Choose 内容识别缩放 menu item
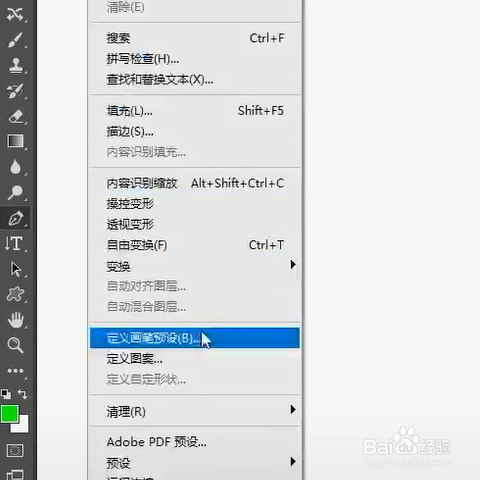 pyautogui.click(x=195, y=183)
